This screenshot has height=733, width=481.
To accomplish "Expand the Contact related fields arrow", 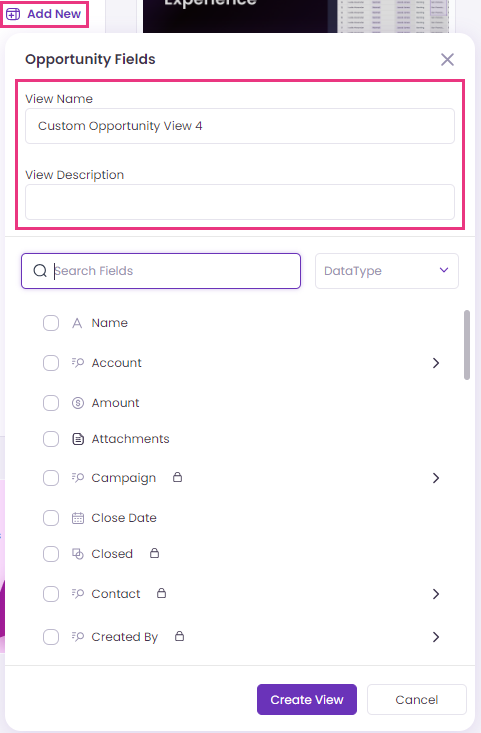I will [436, 594].
